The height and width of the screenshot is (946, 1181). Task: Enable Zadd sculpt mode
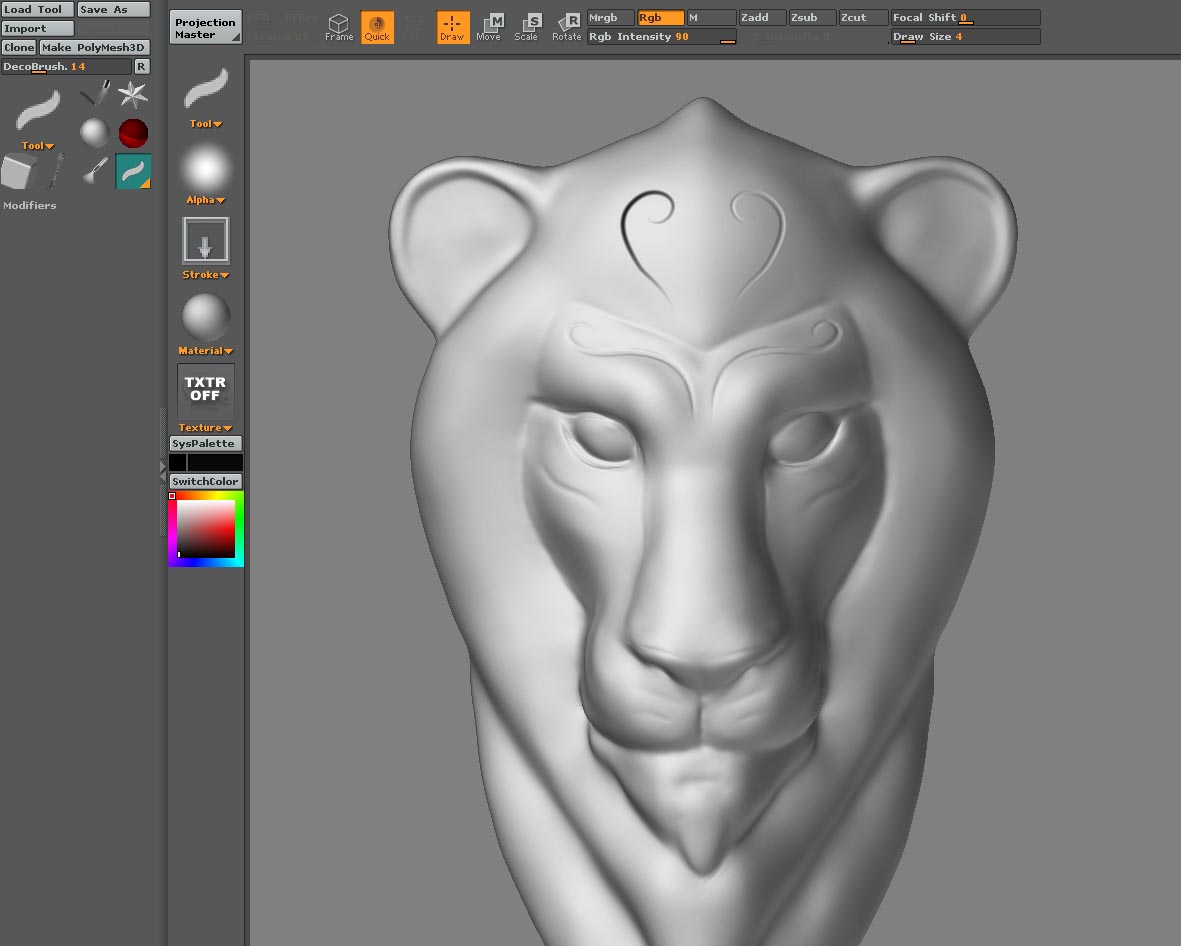point(762,17)
